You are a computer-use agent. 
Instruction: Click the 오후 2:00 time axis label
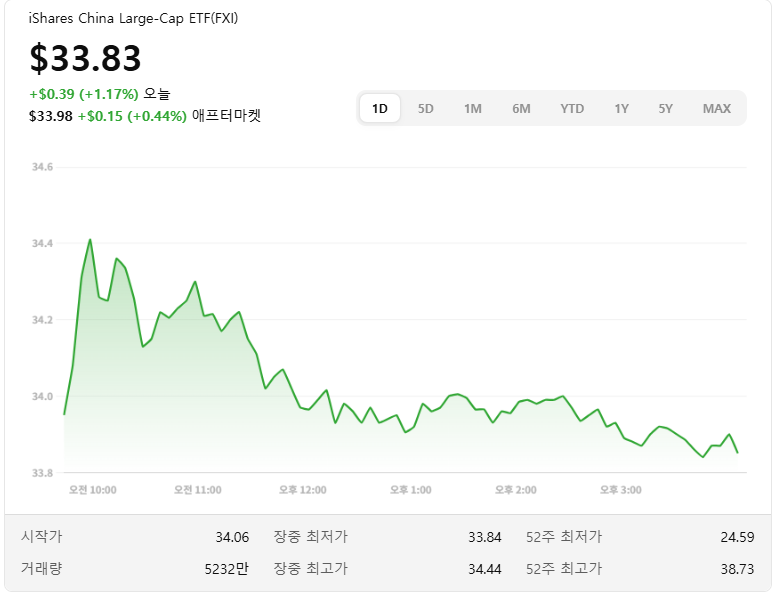[x=516, y=490]
